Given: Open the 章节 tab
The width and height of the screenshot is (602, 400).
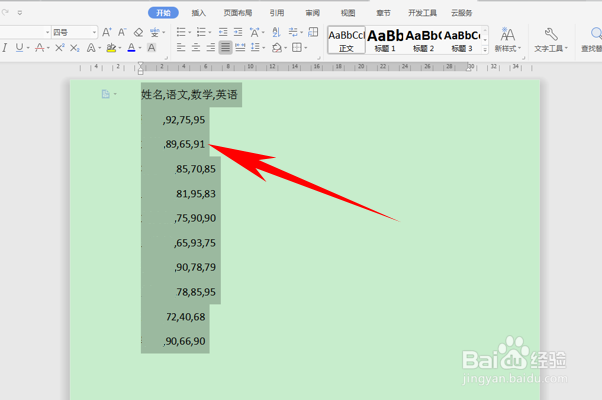Looking at the screenshot, I should (x=383, y=13).
